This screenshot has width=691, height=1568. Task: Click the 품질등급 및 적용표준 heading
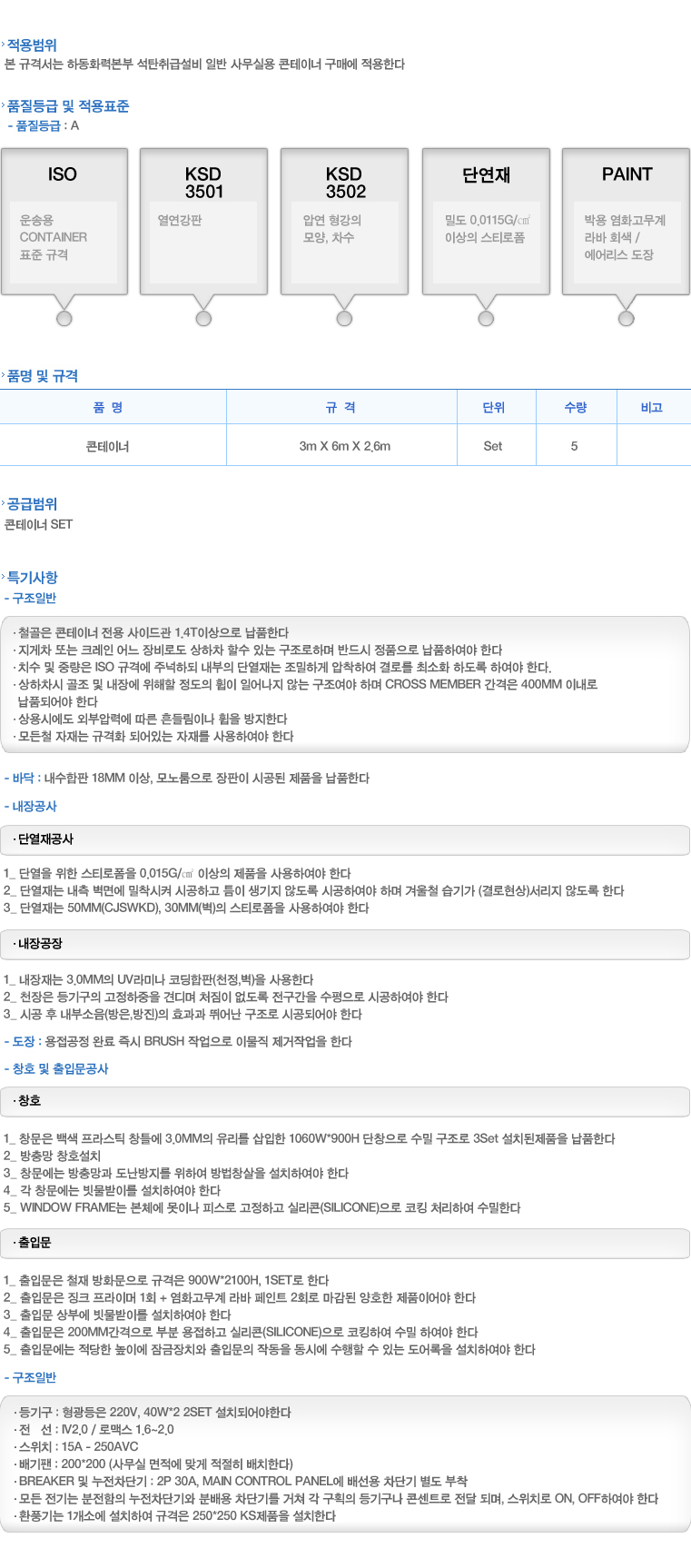(68, 106)
